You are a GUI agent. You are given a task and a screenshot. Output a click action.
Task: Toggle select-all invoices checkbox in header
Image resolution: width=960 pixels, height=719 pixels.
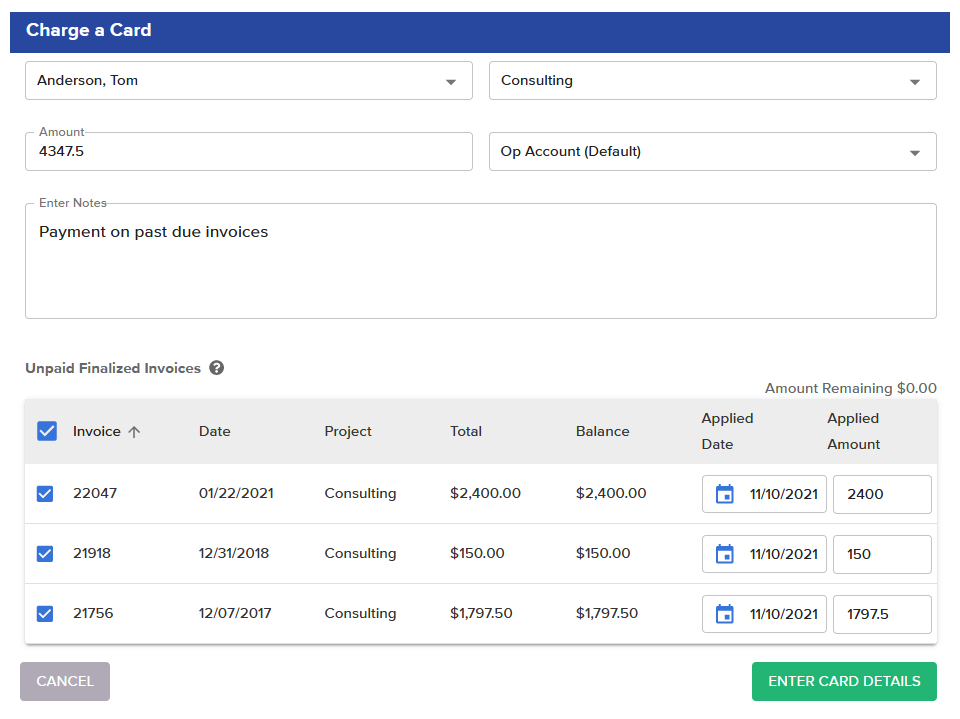tap(46, 431)
